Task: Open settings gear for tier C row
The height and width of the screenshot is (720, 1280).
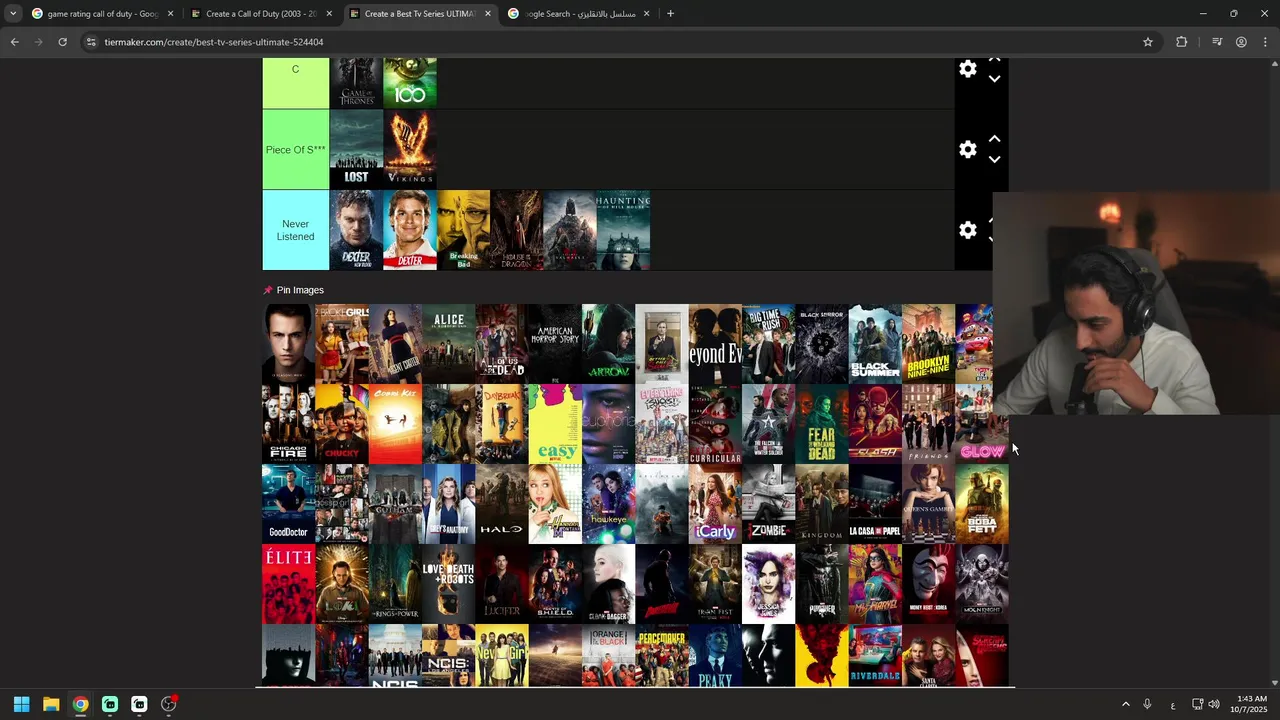Action: [967, 69]
